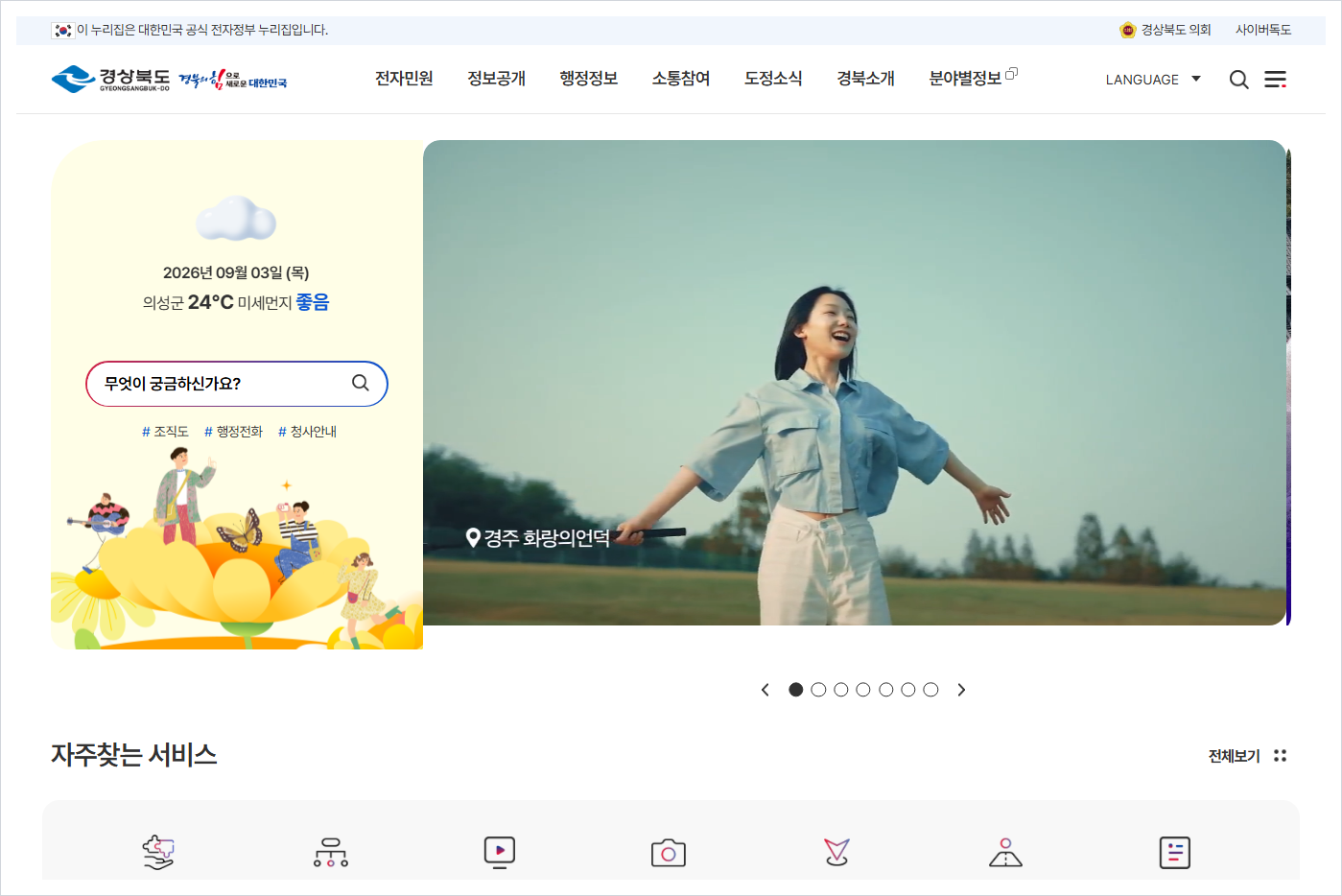Screen dimensions: 1342x896
Task: Click the 경주 화랑의언덕 banner image
Action: click(854, 383)
